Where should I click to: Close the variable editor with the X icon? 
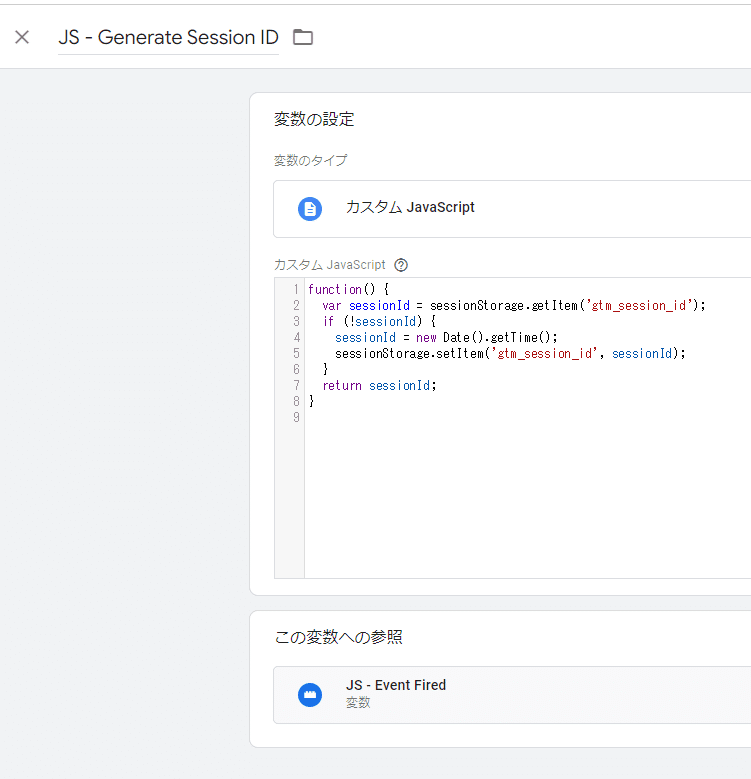[x=22, y=37]
